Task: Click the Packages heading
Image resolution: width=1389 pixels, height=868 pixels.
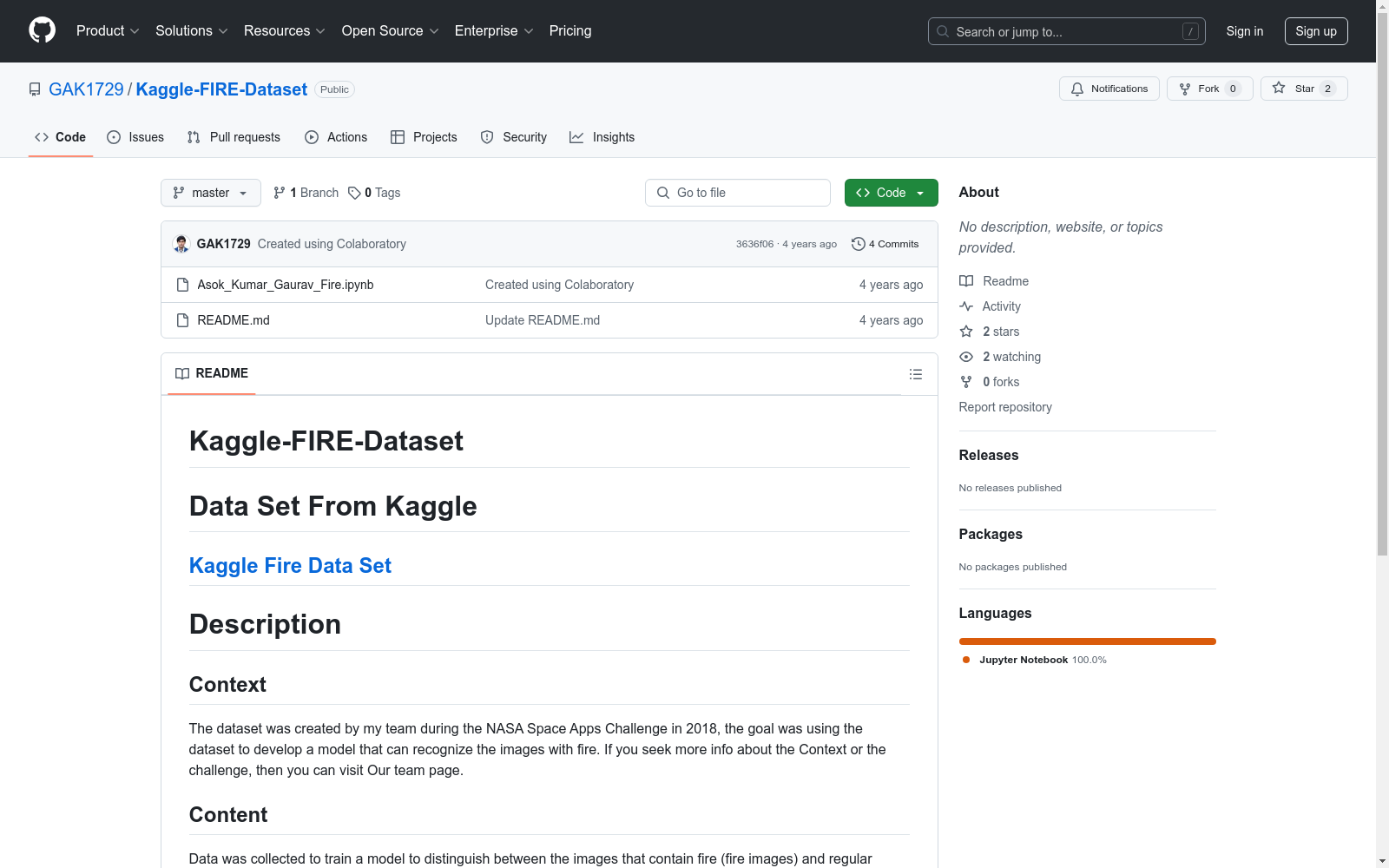Action: click(991, 534)
